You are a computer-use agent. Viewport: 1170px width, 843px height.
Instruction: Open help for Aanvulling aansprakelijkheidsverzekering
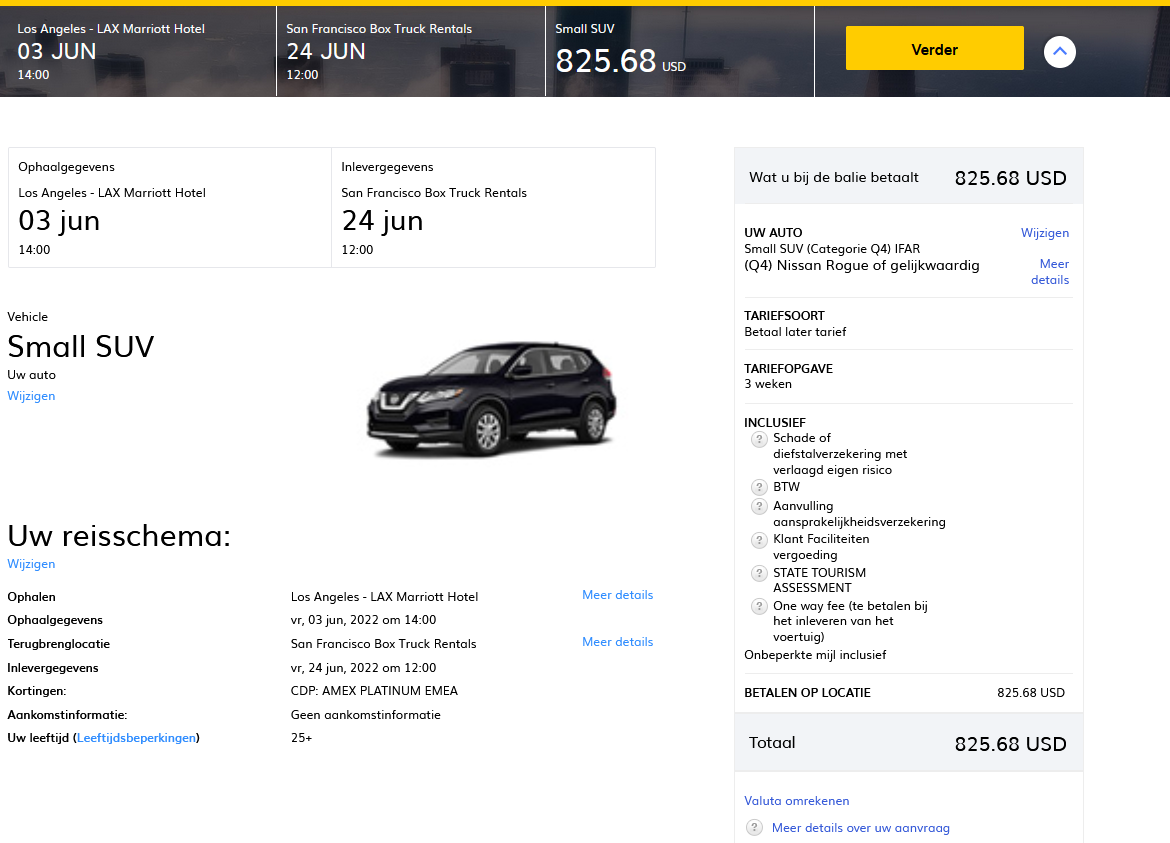pyautogui.click(x=759, y=507)
